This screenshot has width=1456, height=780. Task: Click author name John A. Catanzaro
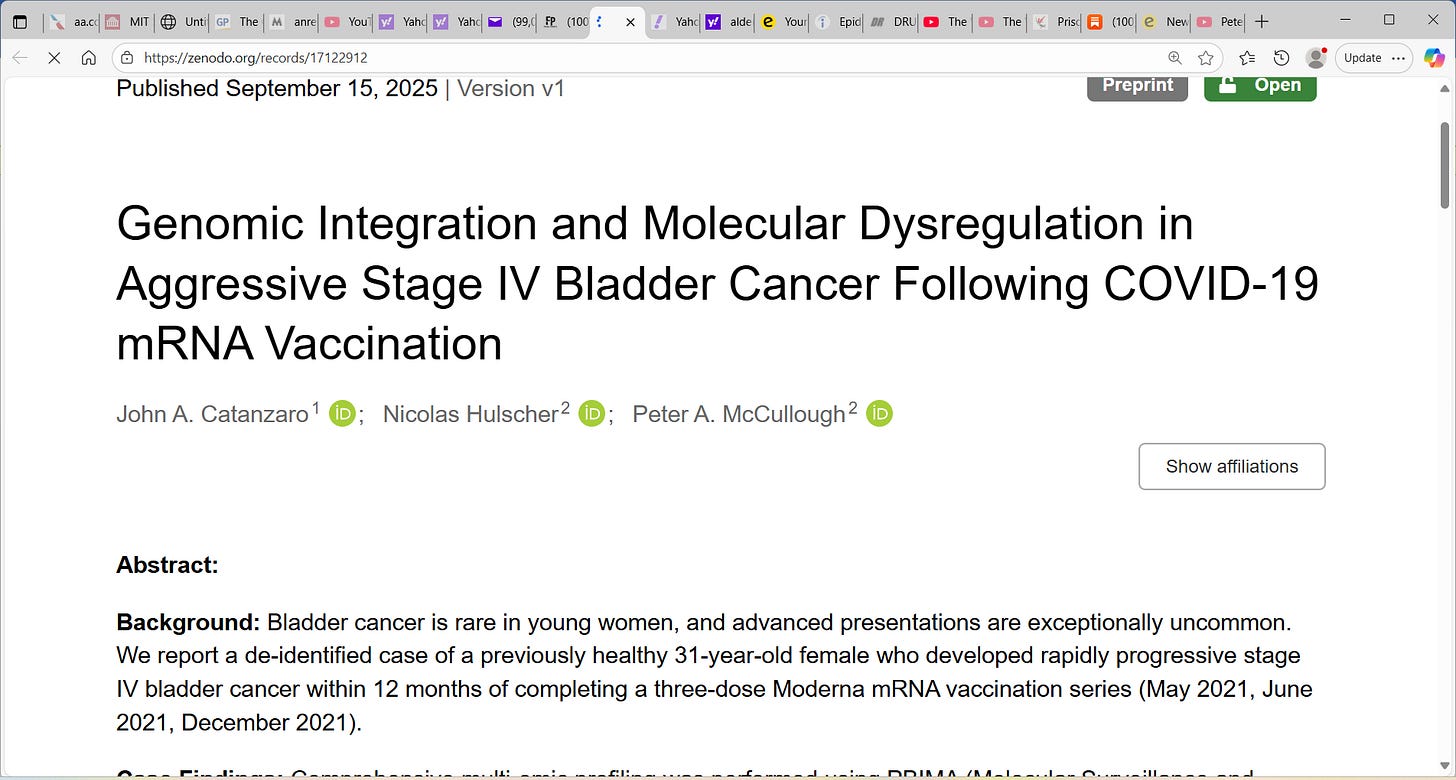[212, 414]
